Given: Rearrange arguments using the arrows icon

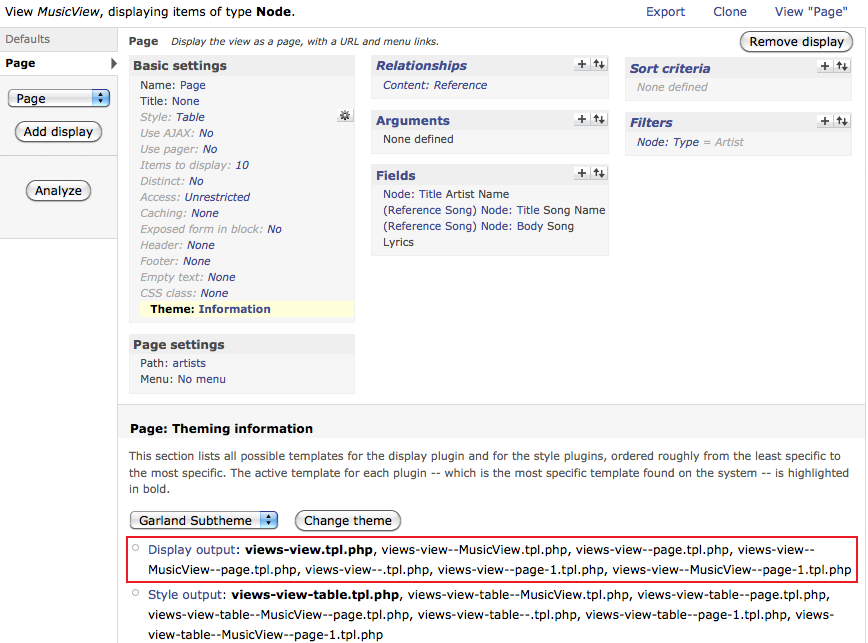Looking at the screenshot, I should point(598,119).
